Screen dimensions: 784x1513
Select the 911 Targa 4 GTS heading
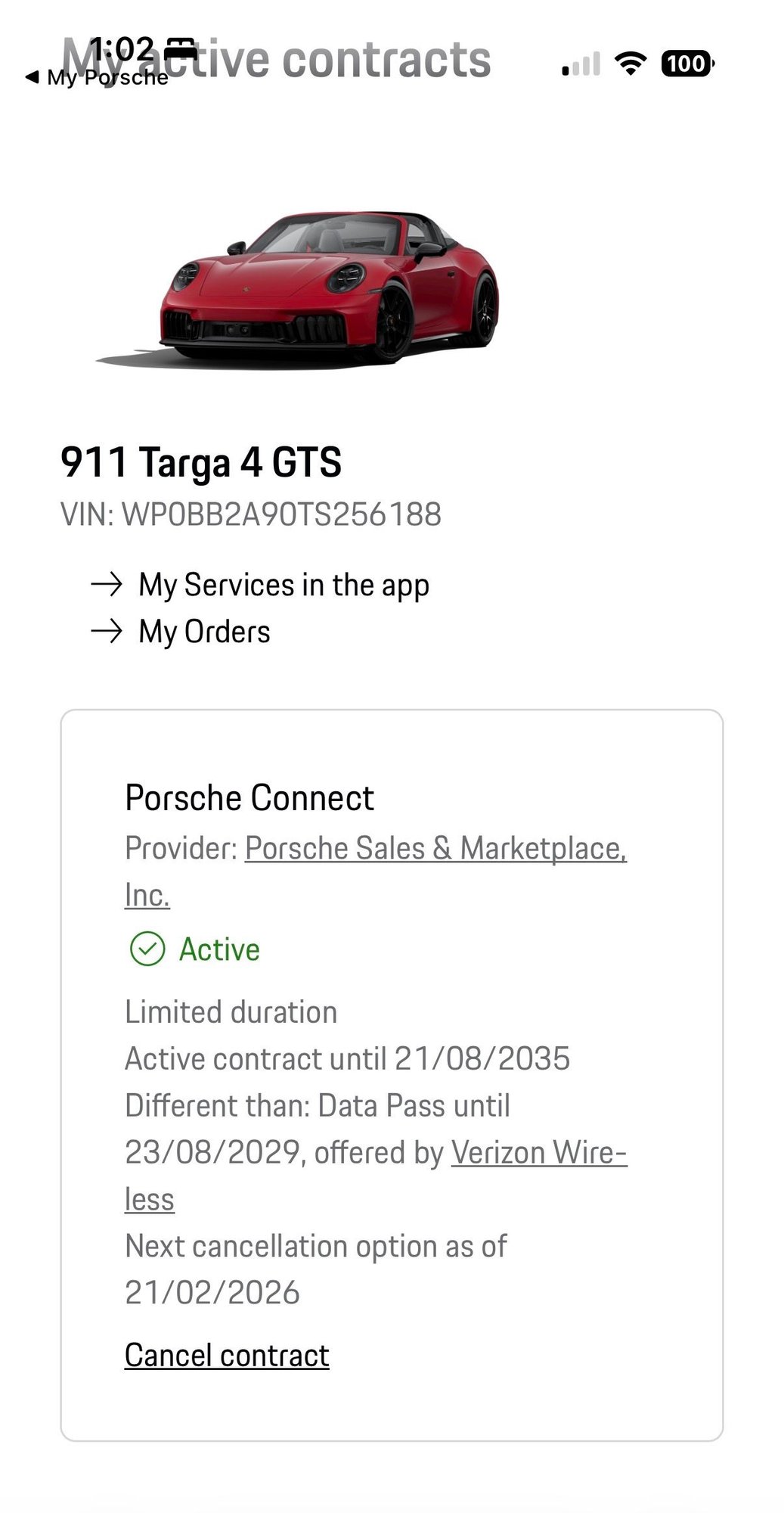point(201,461)
